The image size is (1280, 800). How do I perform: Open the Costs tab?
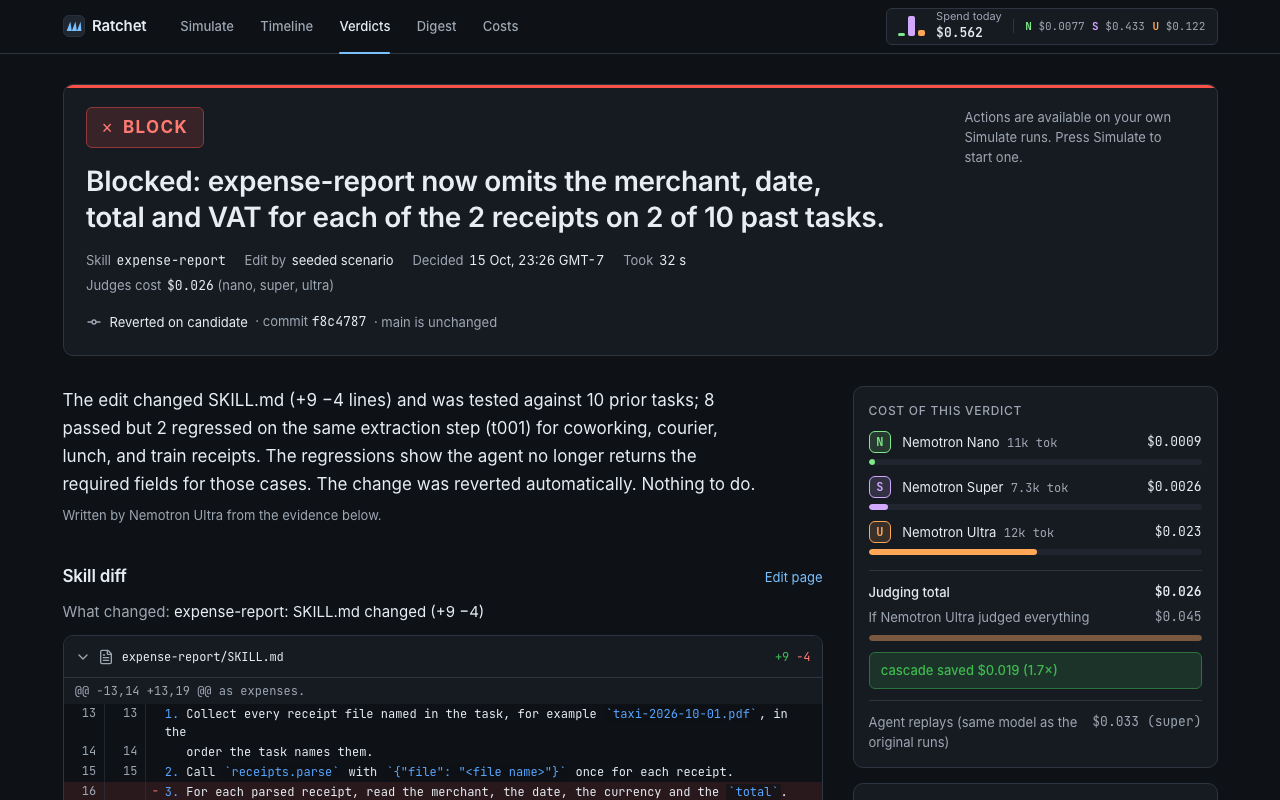(500, 26)
